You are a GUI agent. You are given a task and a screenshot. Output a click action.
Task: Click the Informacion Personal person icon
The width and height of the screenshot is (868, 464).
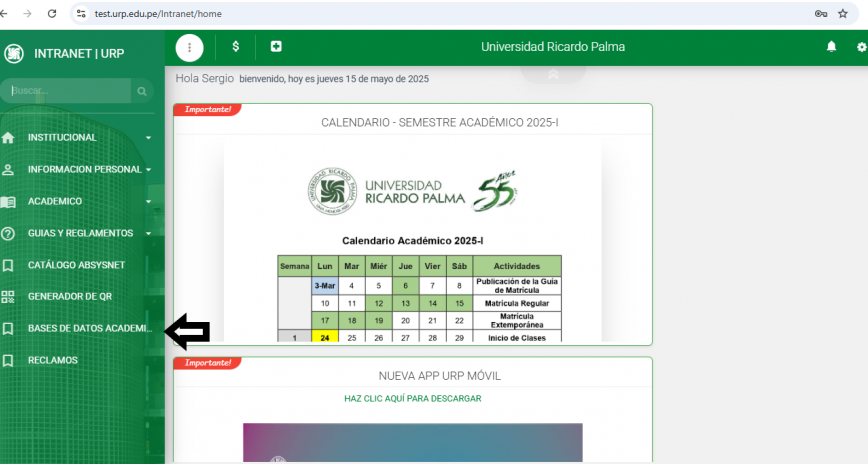[8, 169]
